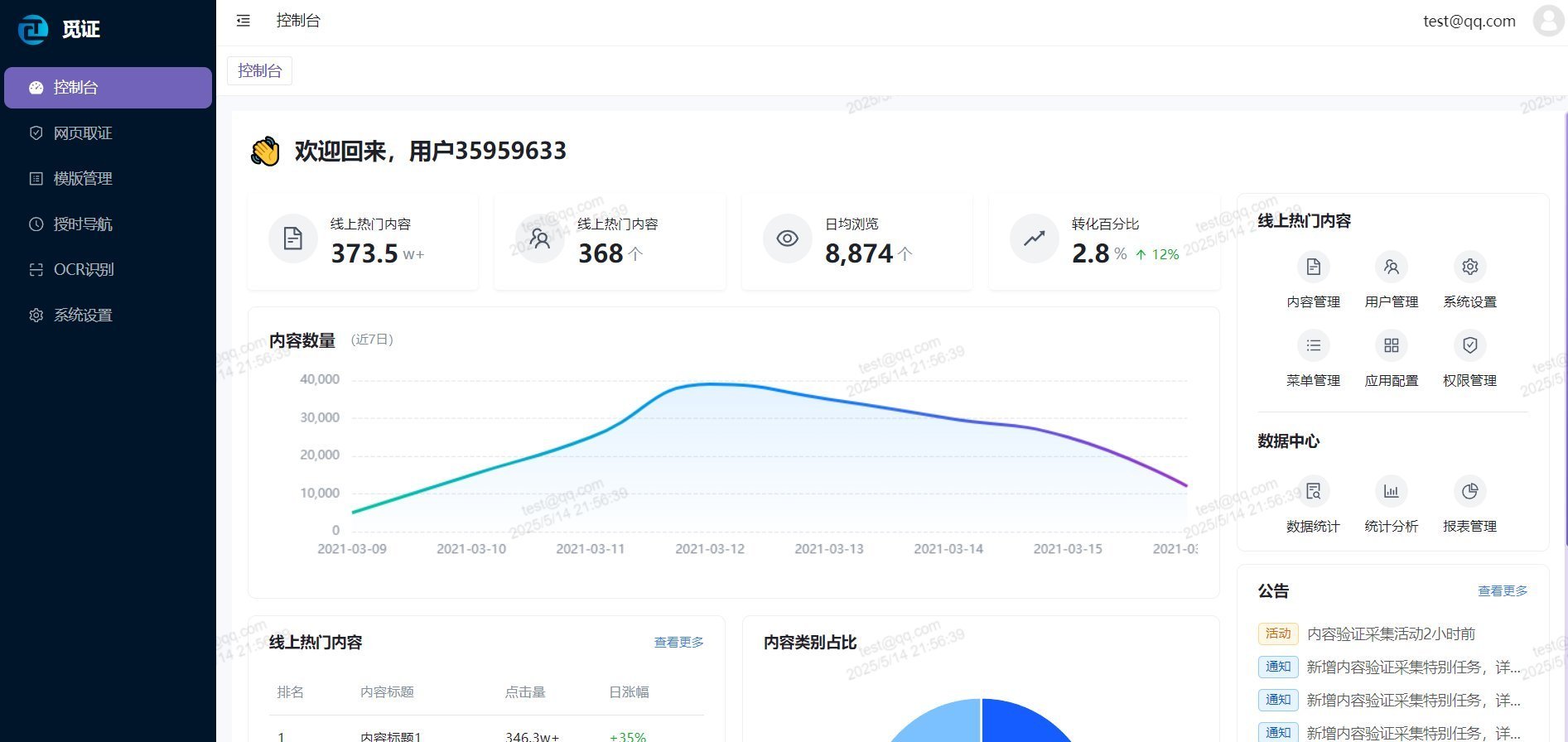The height and width of the screenshot is (742, 1568).
Task: Open the test@qq.com account dropdown
Action: coord(1469,22)
